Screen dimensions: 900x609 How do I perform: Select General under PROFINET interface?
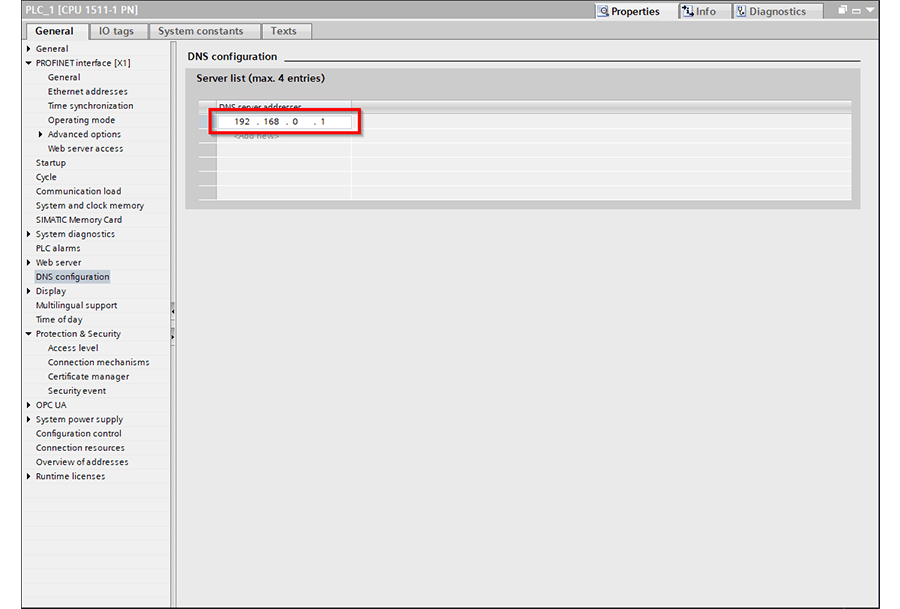pyautogui.click(x=64, y=77)
